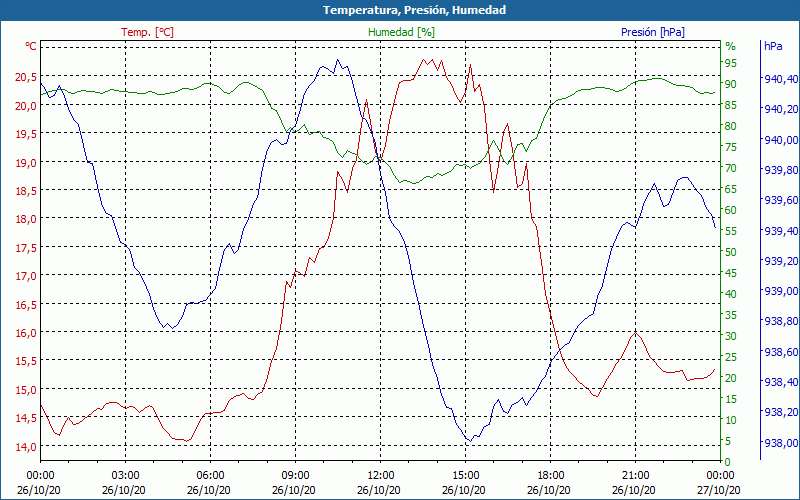Click the '17,0' temperature axis value
The width and height of the screenshot is (800, 500).
[x=26, y=276]
